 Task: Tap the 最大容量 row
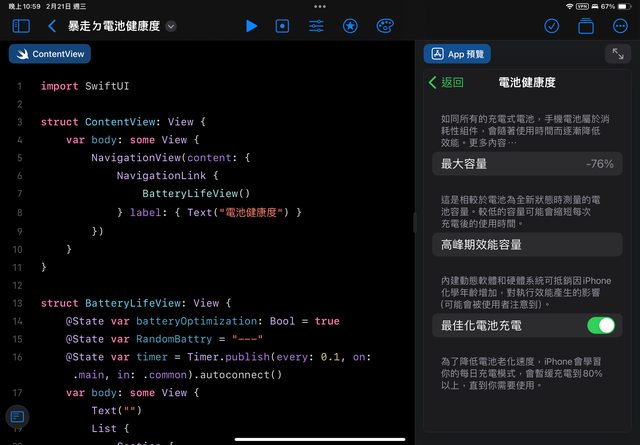(527, 163)
